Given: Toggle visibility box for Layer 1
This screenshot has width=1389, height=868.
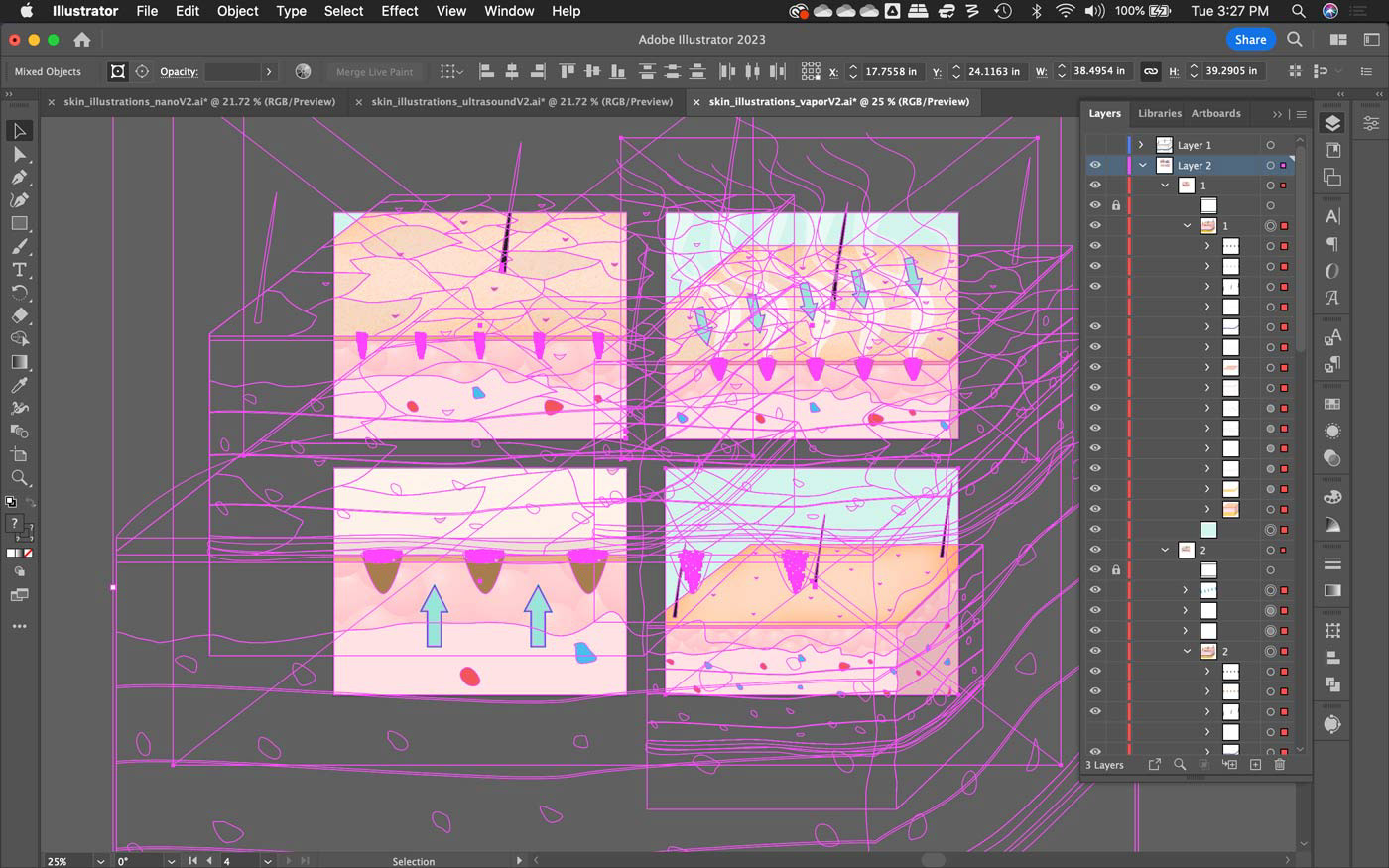Looking at the screenshot, I should tap(1095, 145).
